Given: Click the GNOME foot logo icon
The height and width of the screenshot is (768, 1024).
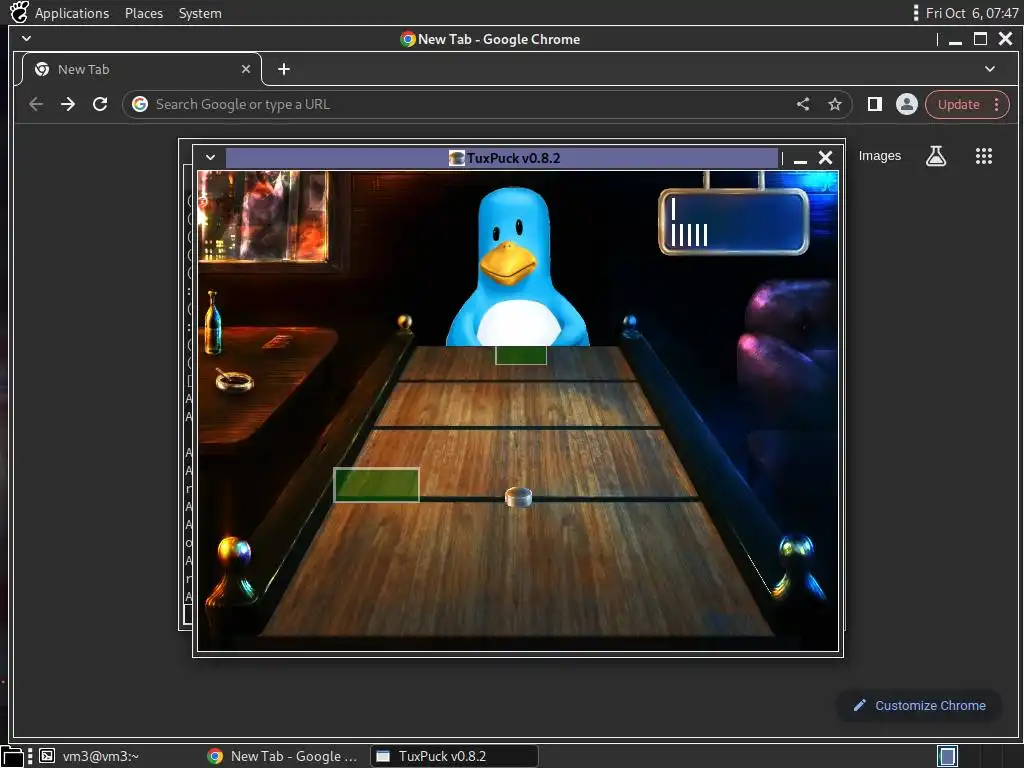Looking at the screenshot, I should pyautogui.click(x=19, y=12).
